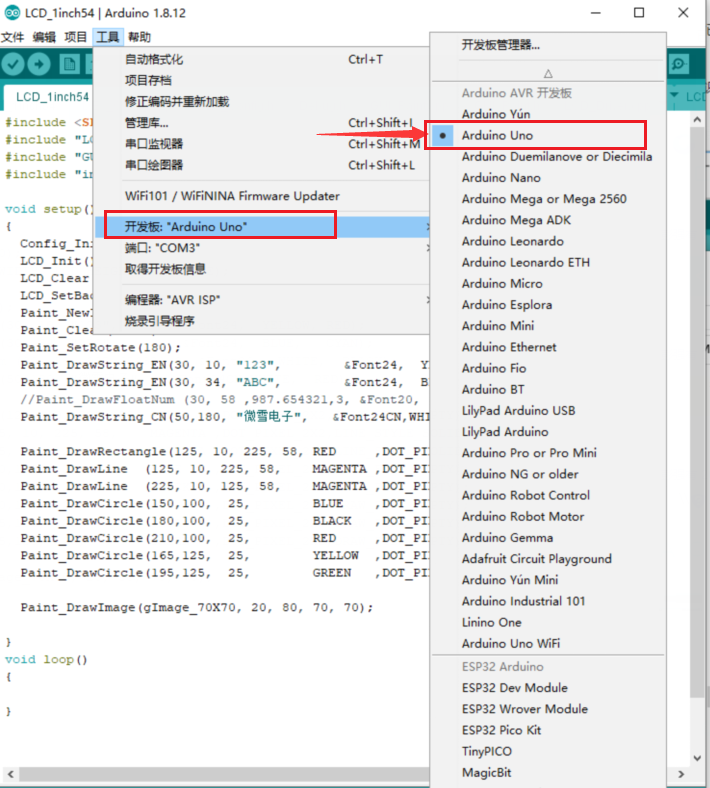
Task: Expand the 开发板: "Arduino Uno" submenu
Action: (x=263, y=227)
